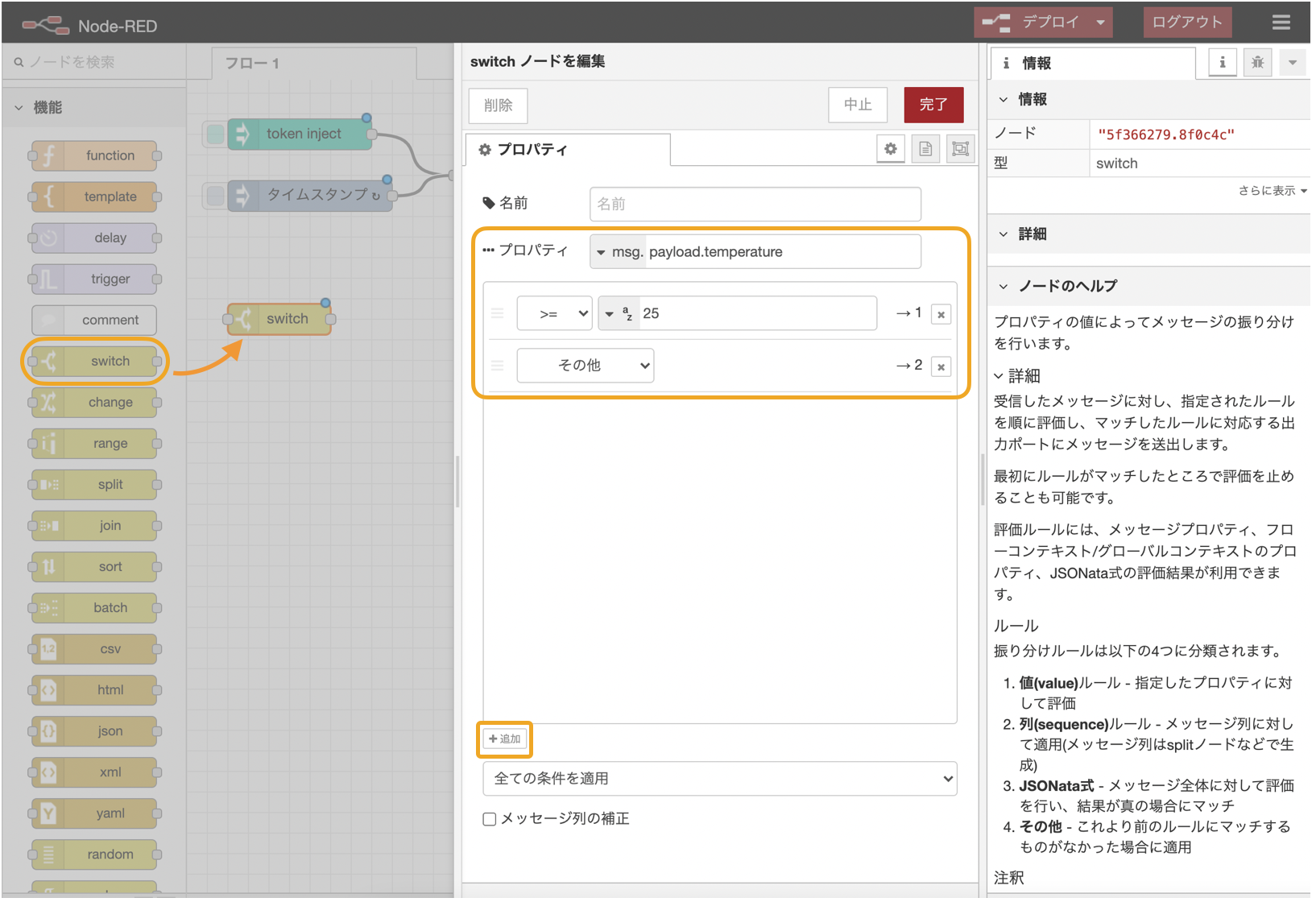Click the ログアウト logout button

[1186, 23]
